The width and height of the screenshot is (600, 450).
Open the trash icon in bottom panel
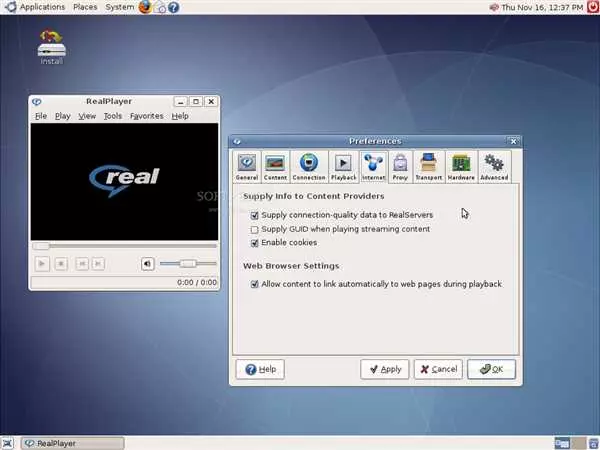(x=594, y=443)
